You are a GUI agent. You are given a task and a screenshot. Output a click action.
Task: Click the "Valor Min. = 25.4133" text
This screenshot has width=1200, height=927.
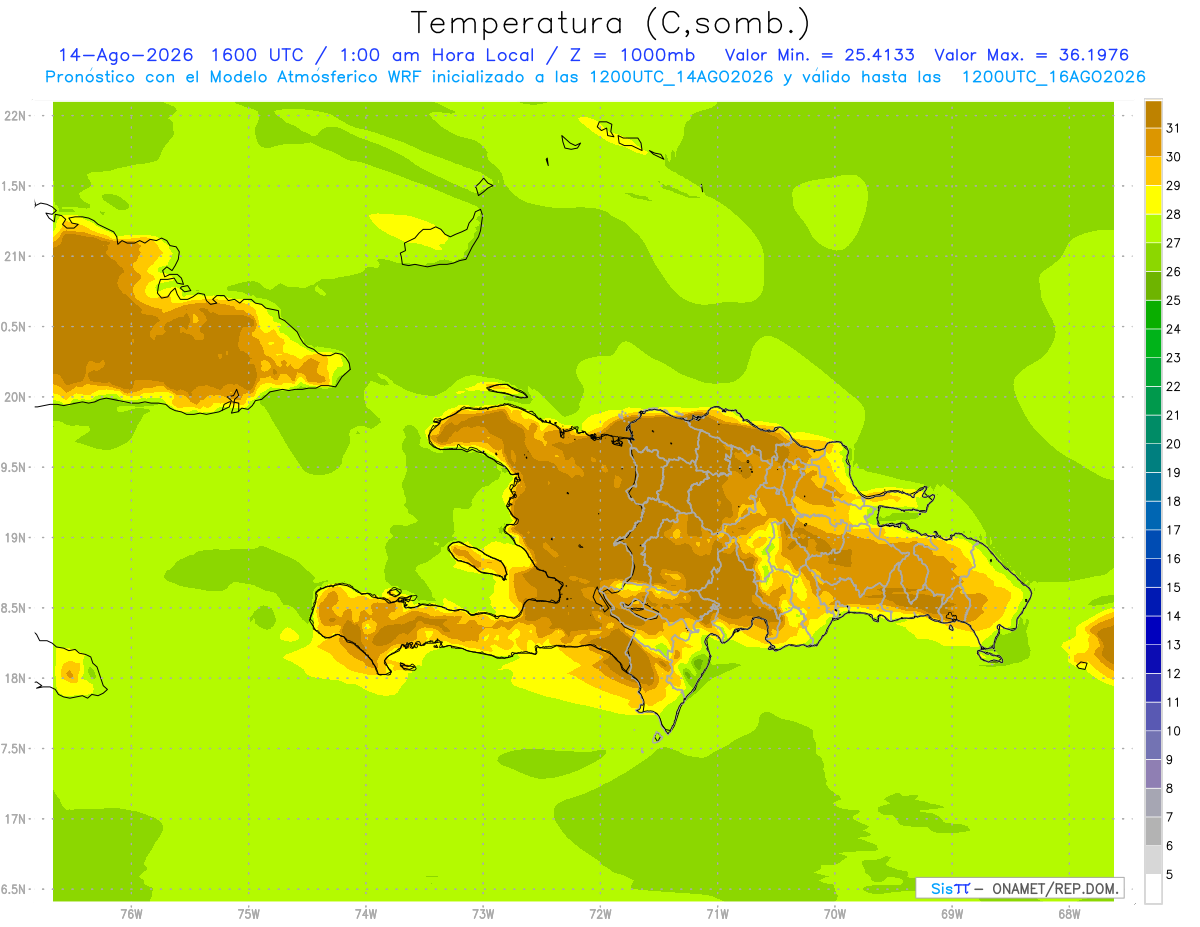(819, 55)
